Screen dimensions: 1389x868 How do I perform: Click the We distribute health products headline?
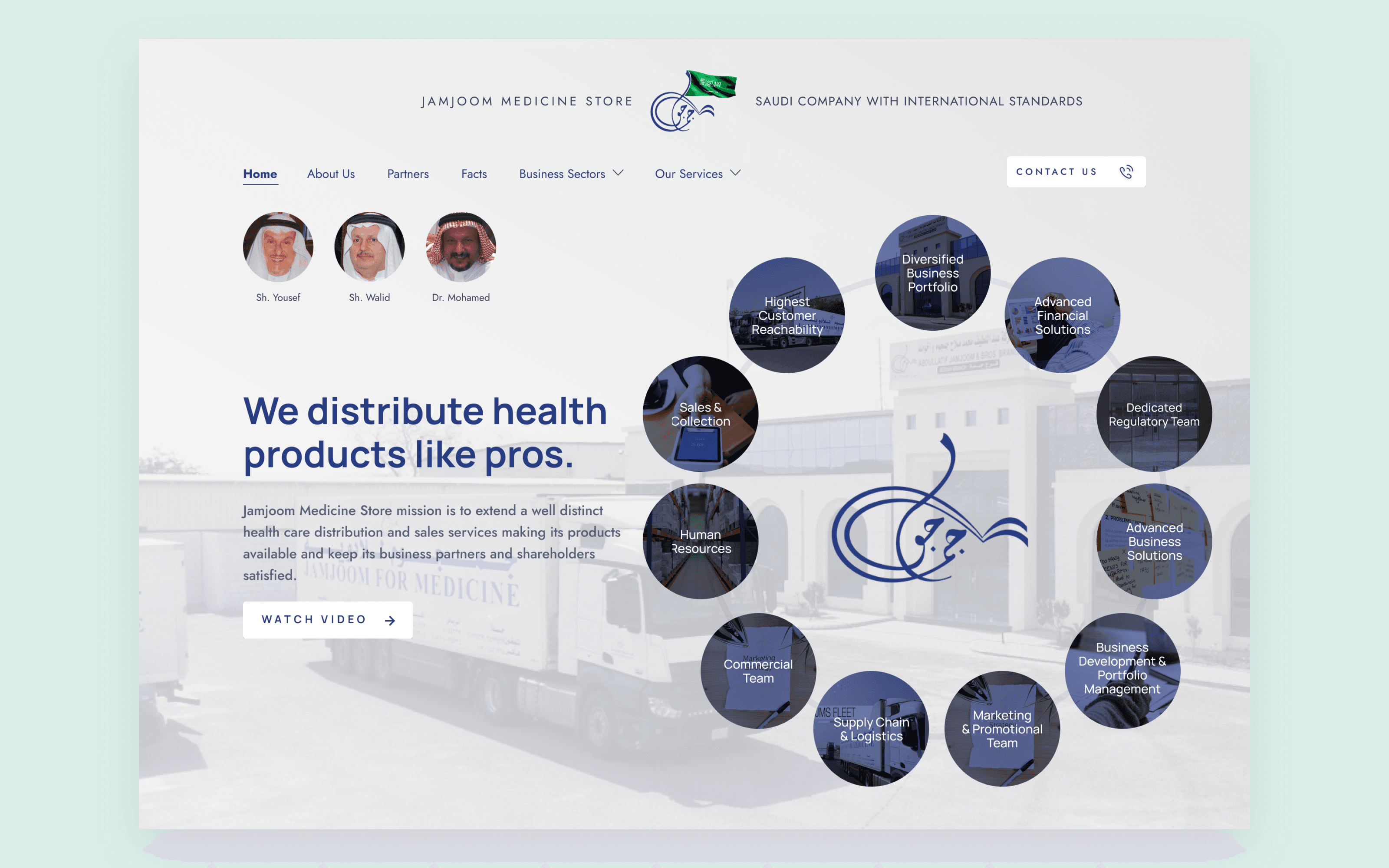point(425,434)
